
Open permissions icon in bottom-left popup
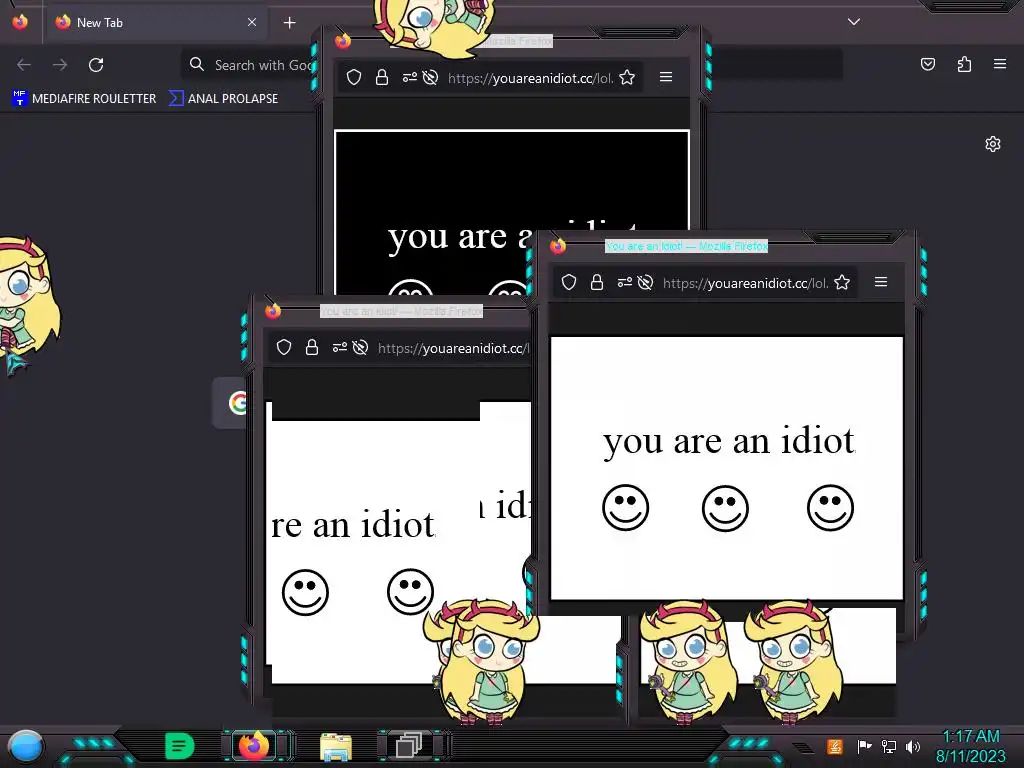click(x=340, y=347)
